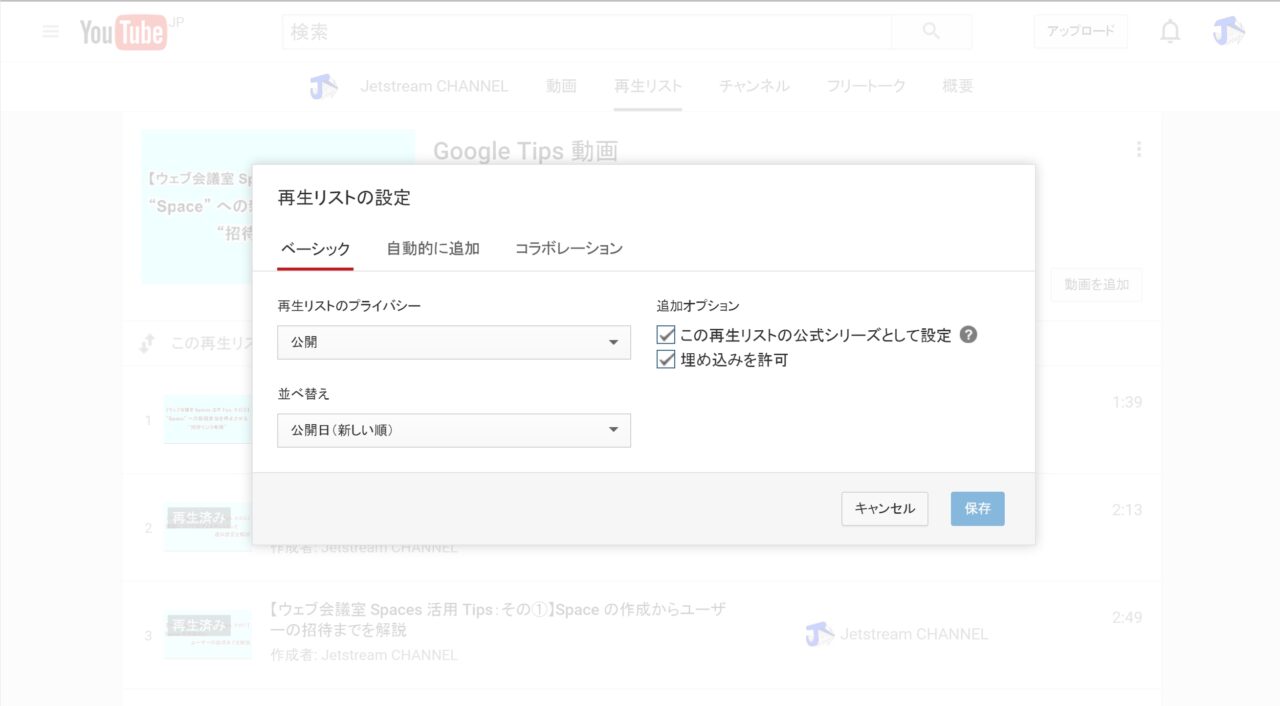Click into the 検索 search field
This screenshot has width=1280, height=706.
coord(586,32)
